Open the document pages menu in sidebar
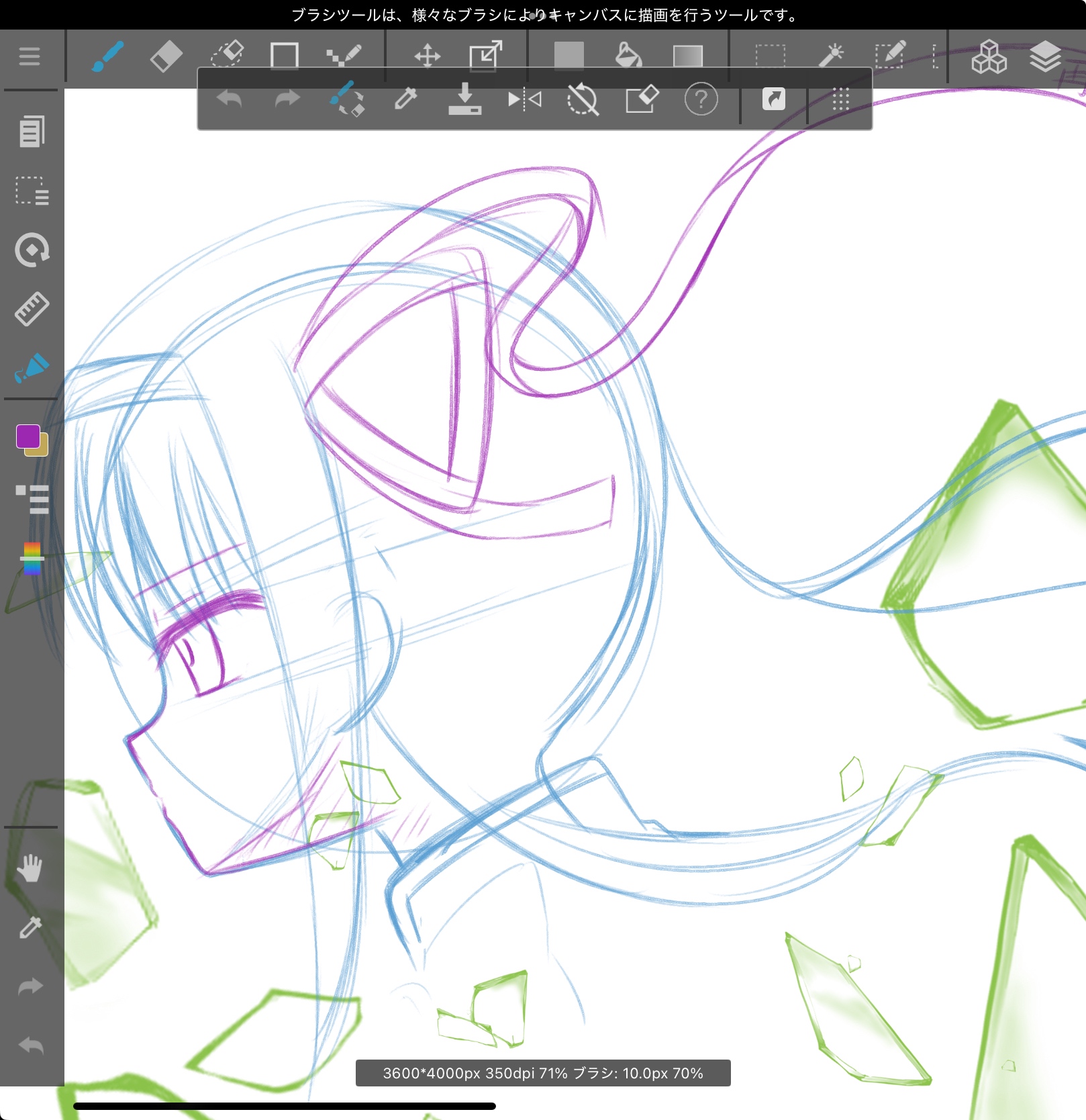The image size is (1086, 1120). 32,132
